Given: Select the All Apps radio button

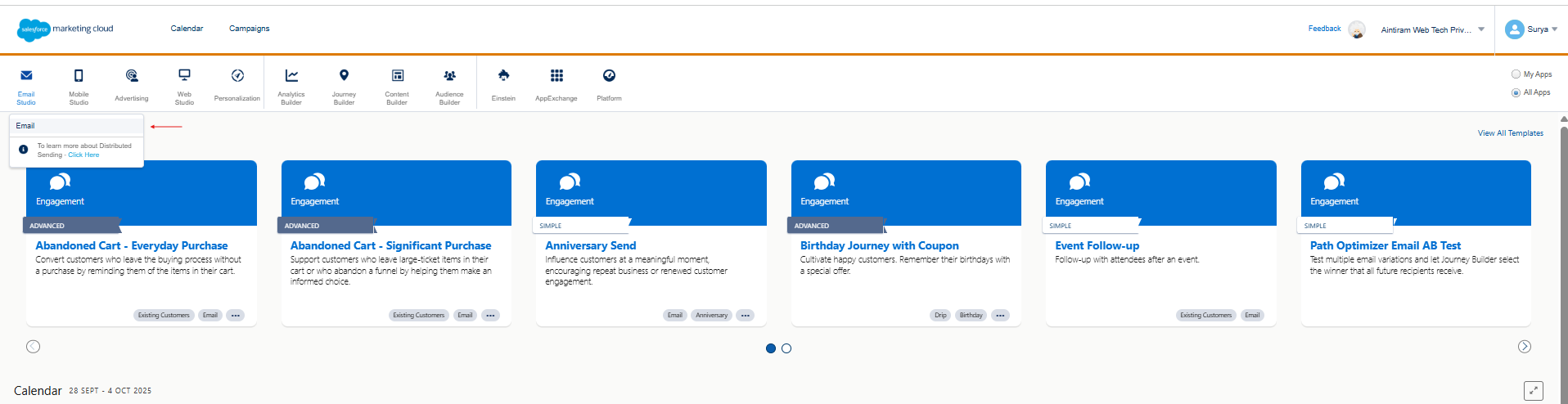Looking at the screenshot, I should coord(1516,92).
